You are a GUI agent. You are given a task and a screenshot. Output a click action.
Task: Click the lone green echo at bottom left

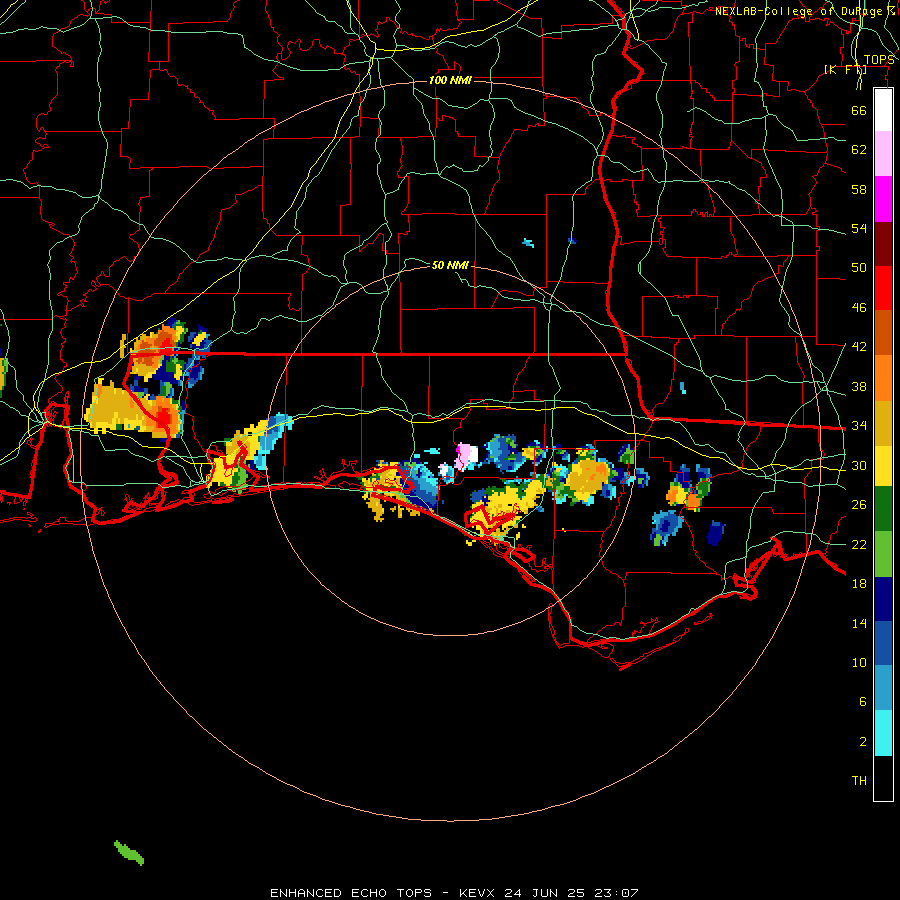pos(129,852)
